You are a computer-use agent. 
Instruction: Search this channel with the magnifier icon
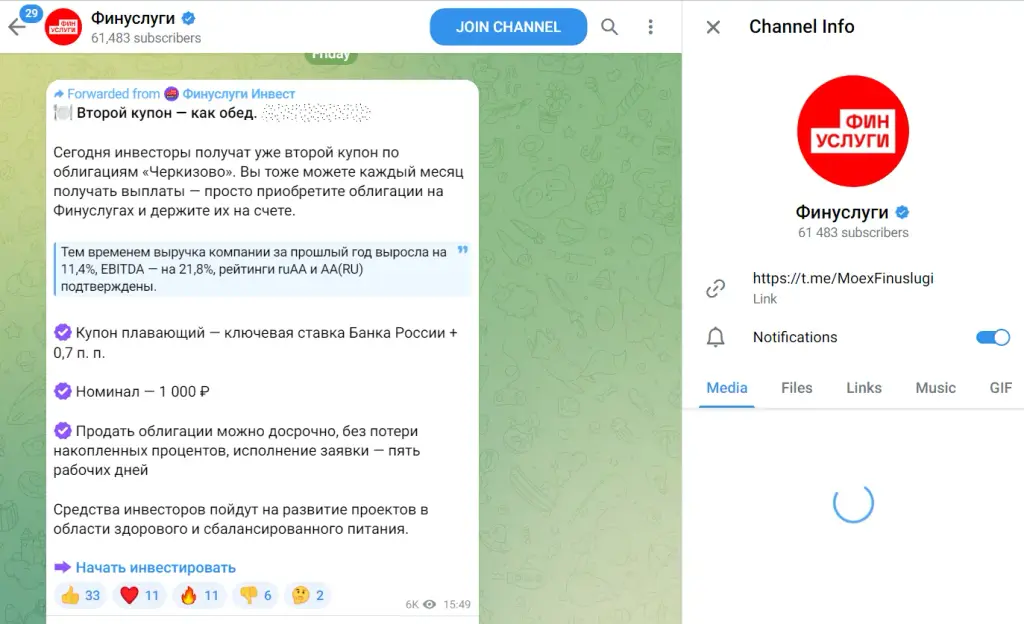pos(609,27)
